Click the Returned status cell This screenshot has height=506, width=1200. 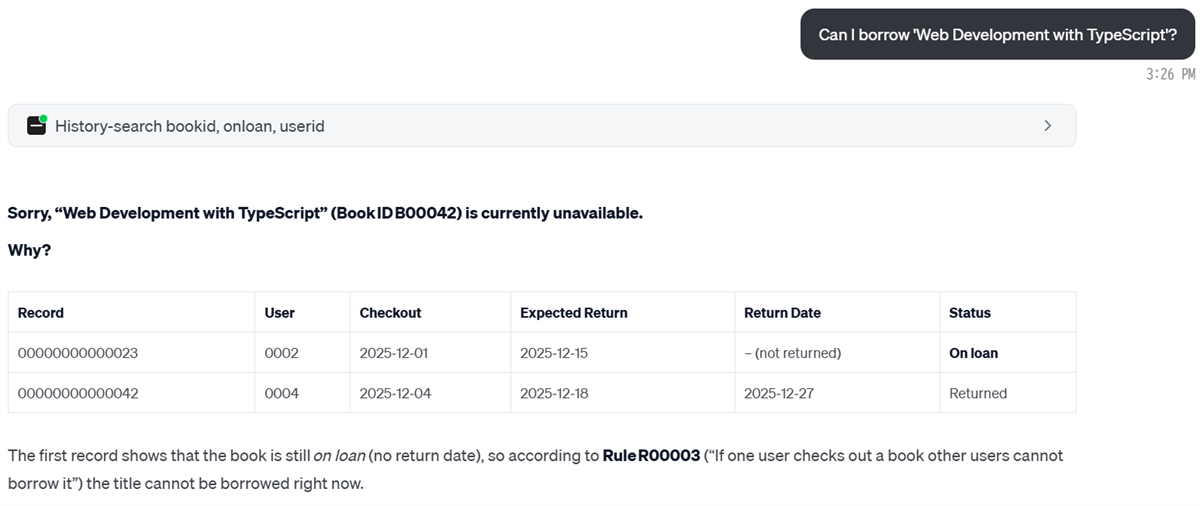[x=978, y=393]
